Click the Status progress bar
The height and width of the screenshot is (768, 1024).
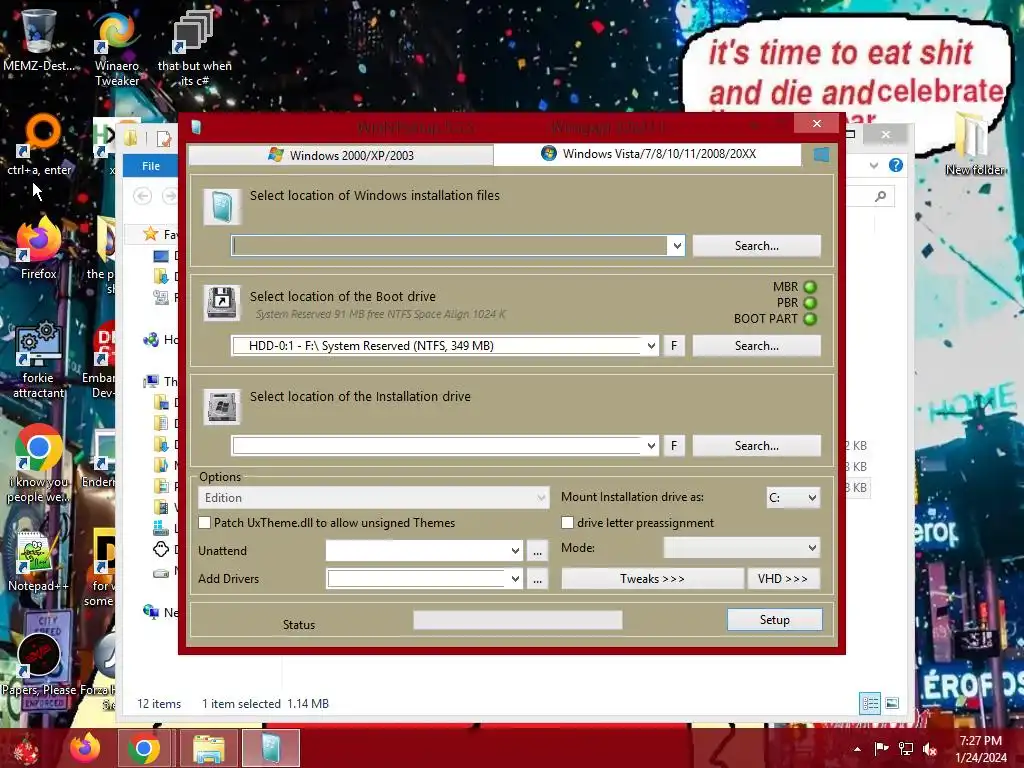click(x=517, y=620)
